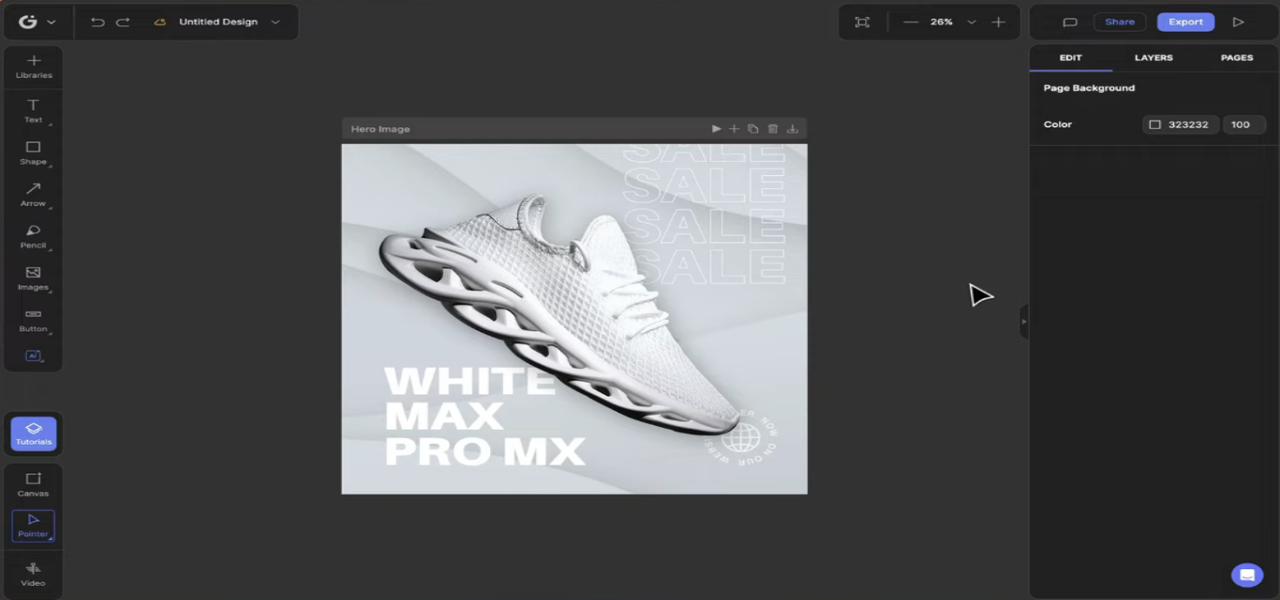Undo the last action

pos(97,22)
